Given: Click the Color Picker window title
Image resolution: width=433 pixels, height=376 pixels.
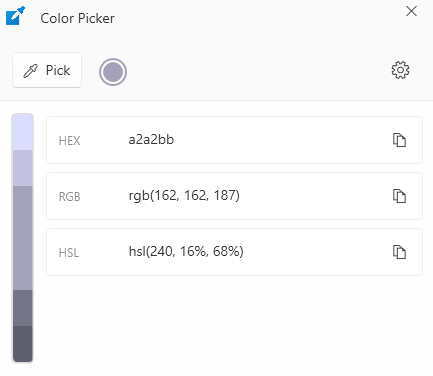Looking at the screenshot, I should pos(77,18).
